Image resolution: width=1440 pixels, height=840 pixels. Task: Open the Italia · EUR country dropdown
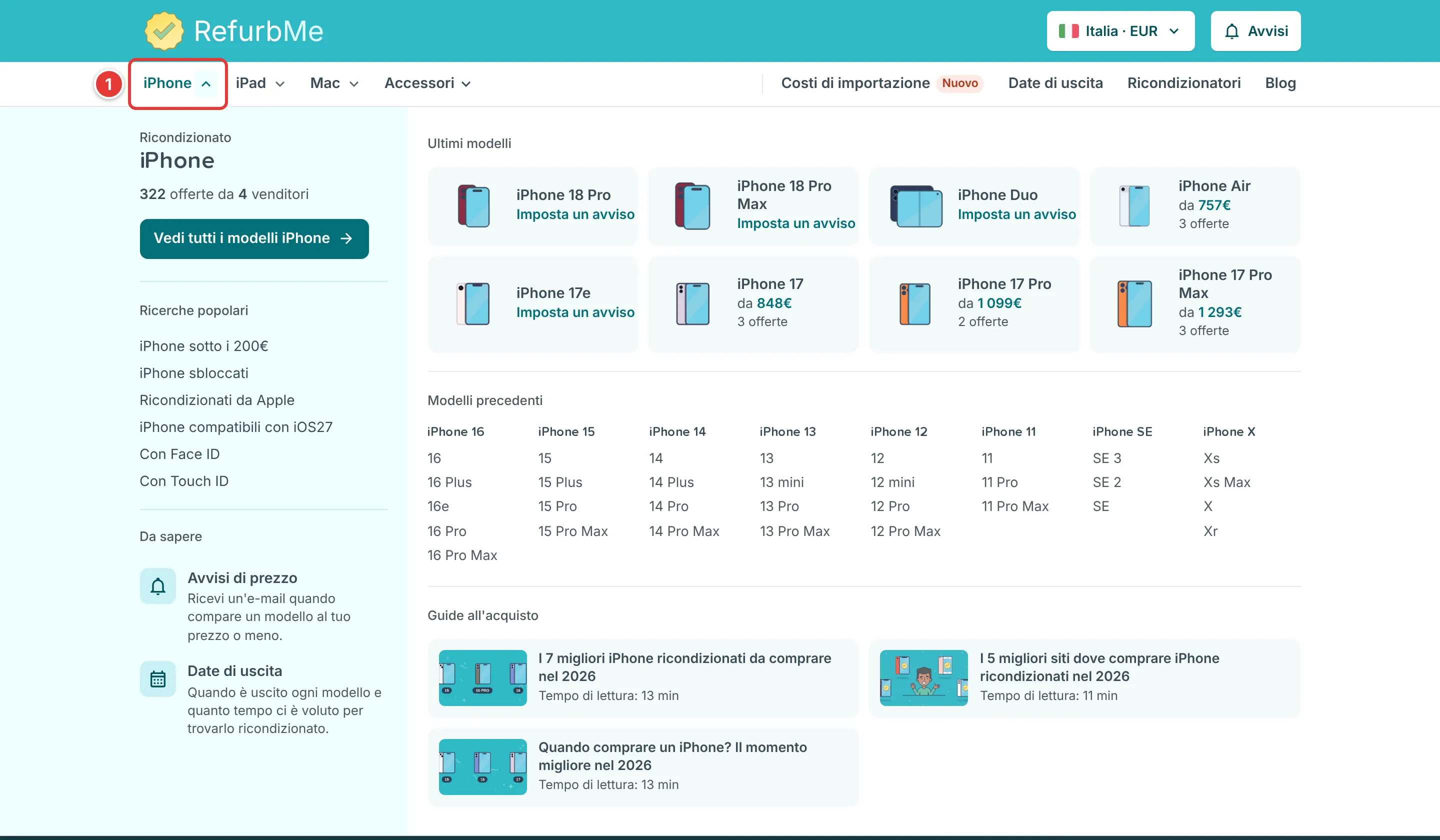[1120, 31]
